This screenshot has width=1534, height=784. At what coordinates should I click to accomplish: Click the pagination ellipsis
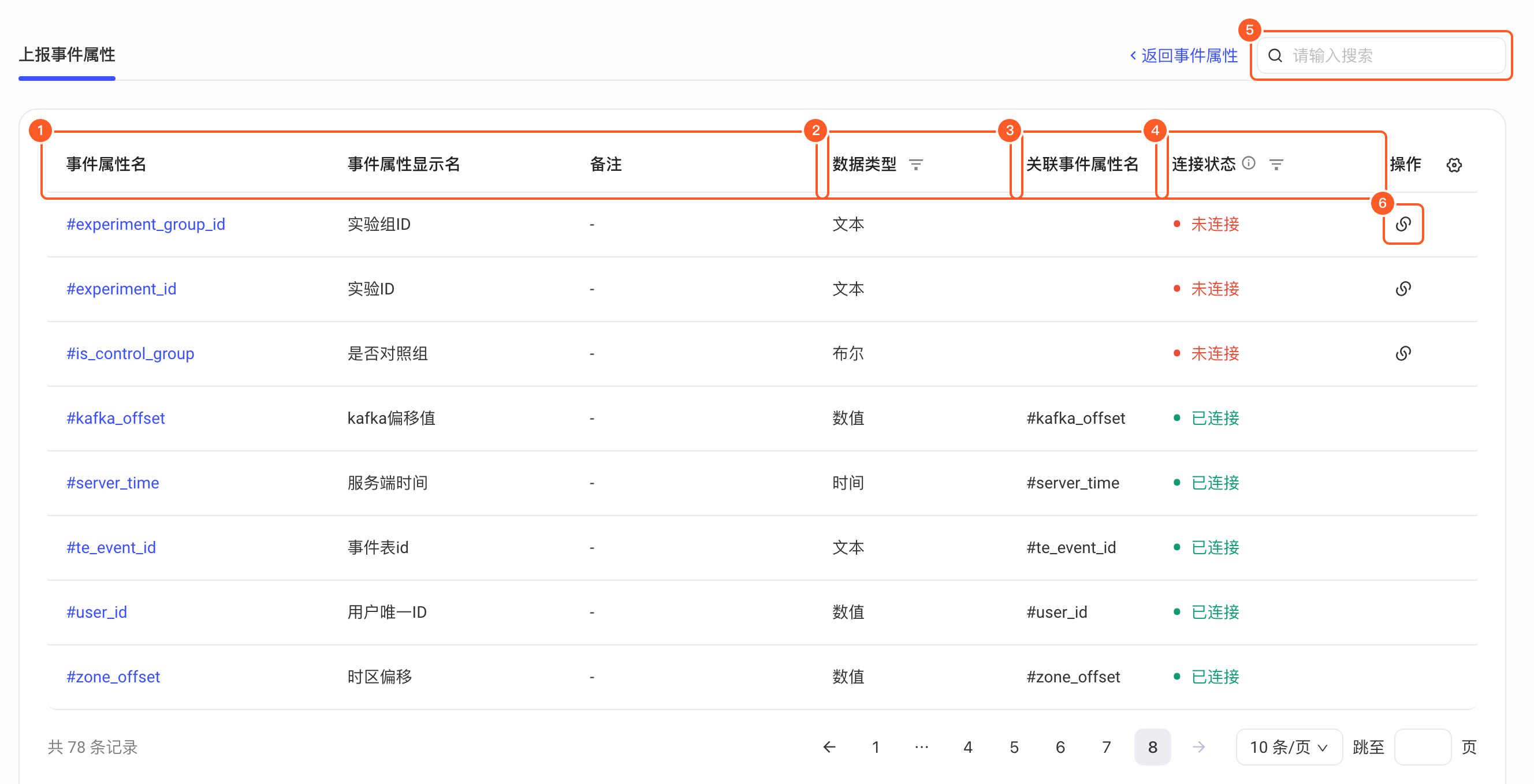[x=921, y=747]
